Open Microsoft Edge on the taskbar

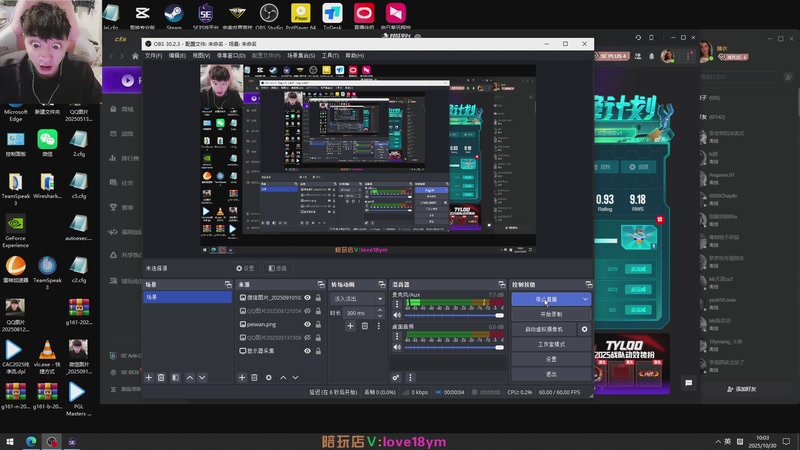[x=31, y=442]
